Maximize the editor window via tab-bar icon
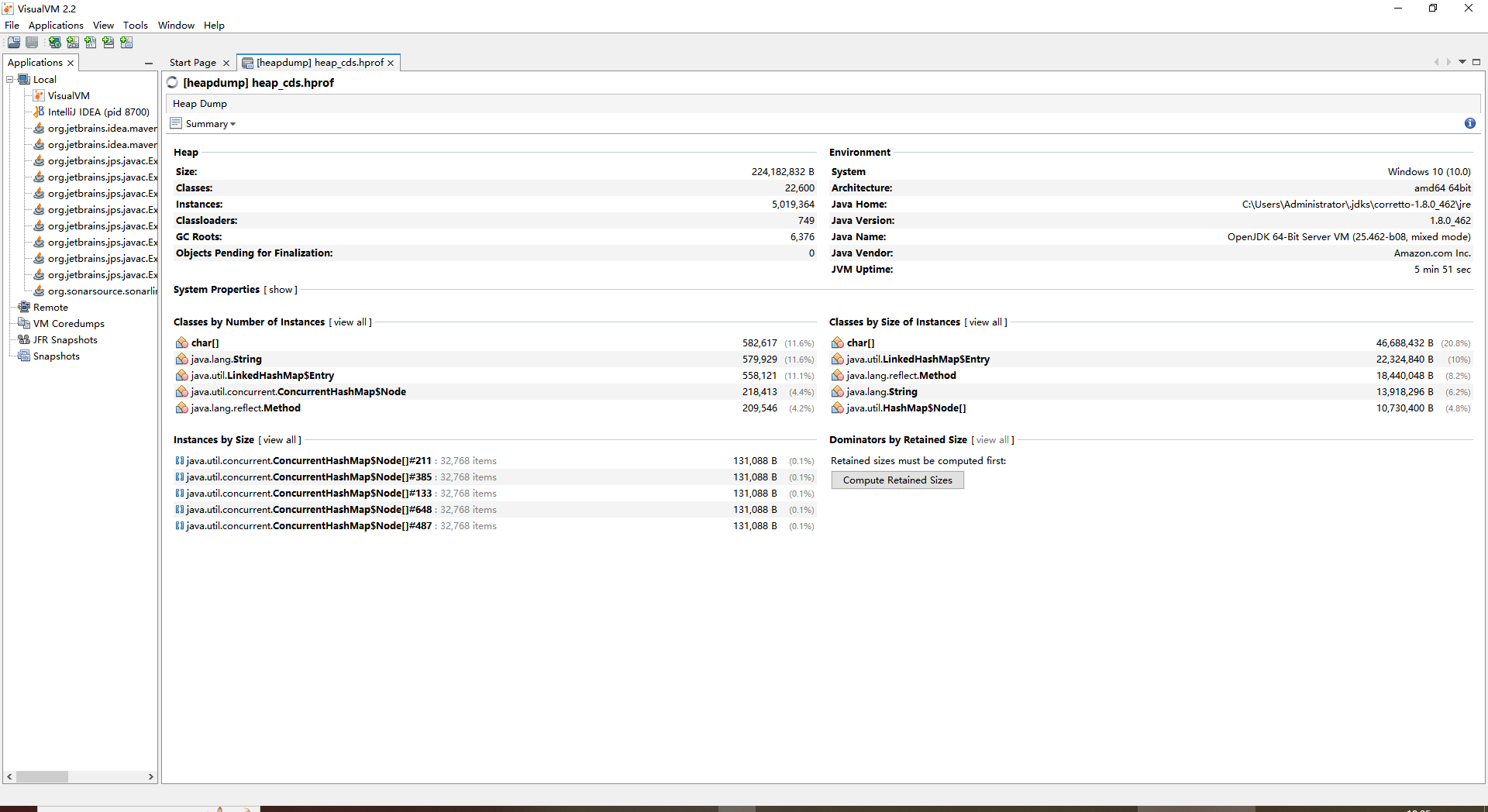This screenshot has height=812, width=1488. pos(1476,62)
